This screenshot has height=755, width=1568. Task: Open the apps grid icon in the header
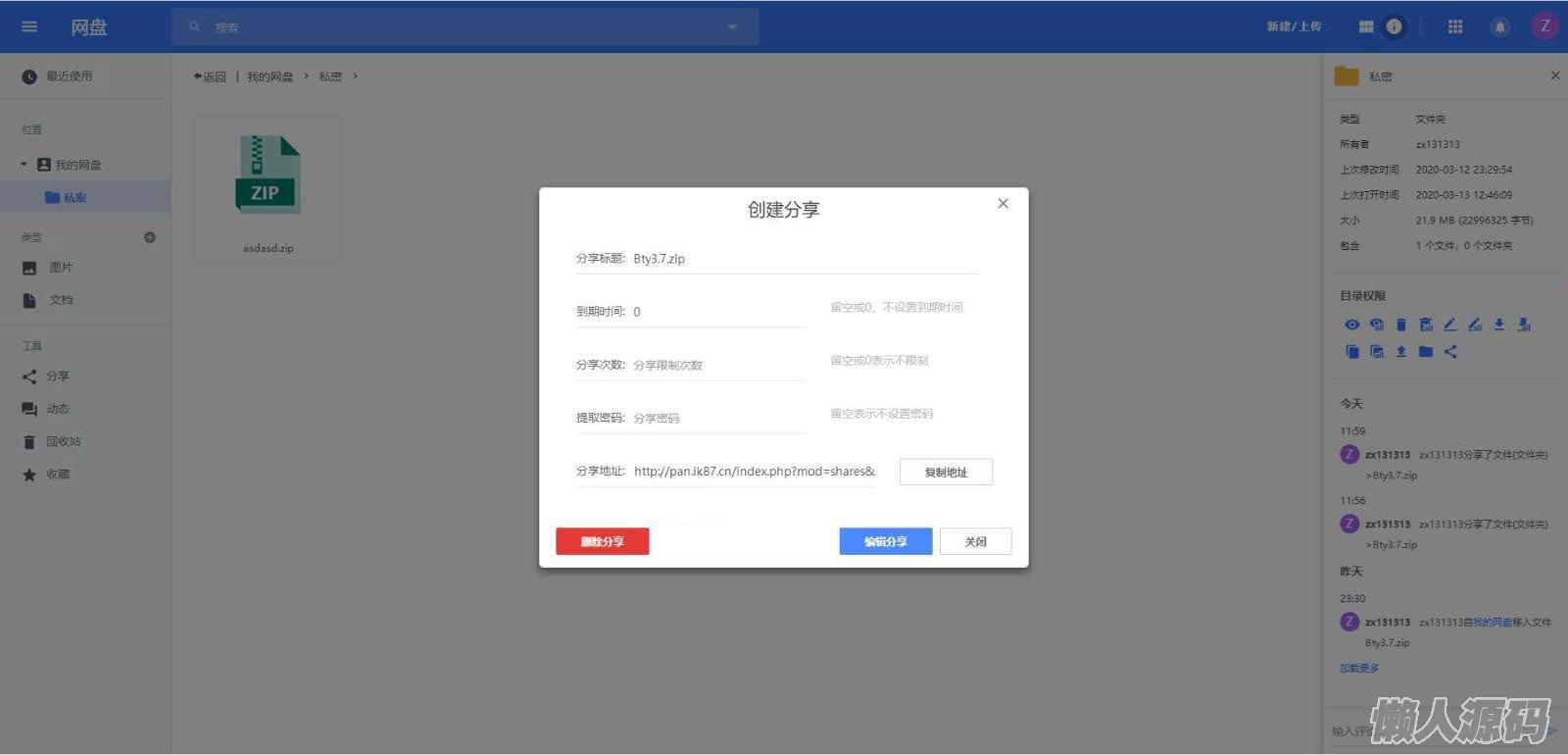[x=1455, y=26]
